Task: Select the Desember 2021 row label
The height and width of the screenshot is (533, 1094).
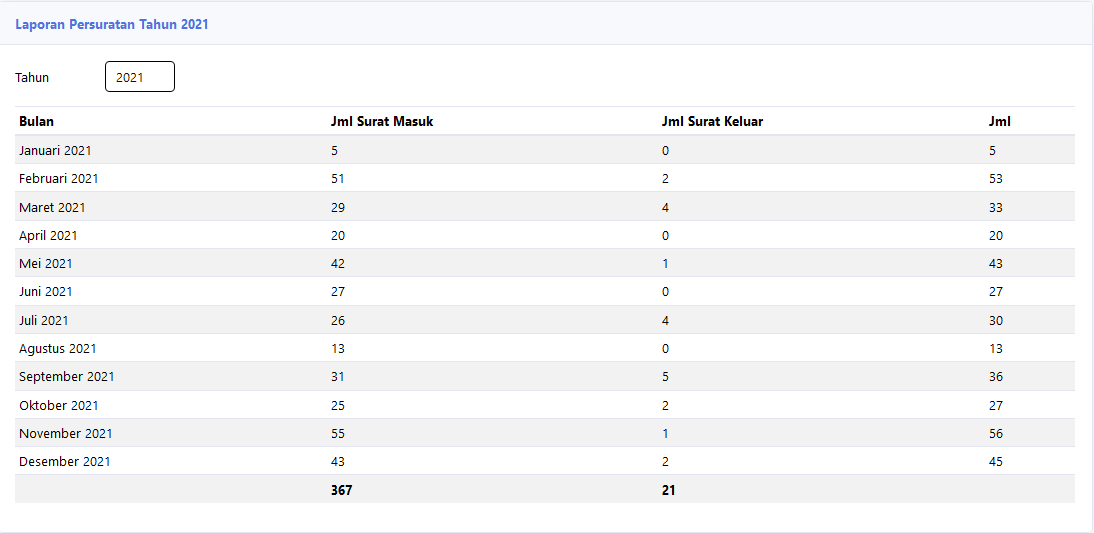Action: 64,462
